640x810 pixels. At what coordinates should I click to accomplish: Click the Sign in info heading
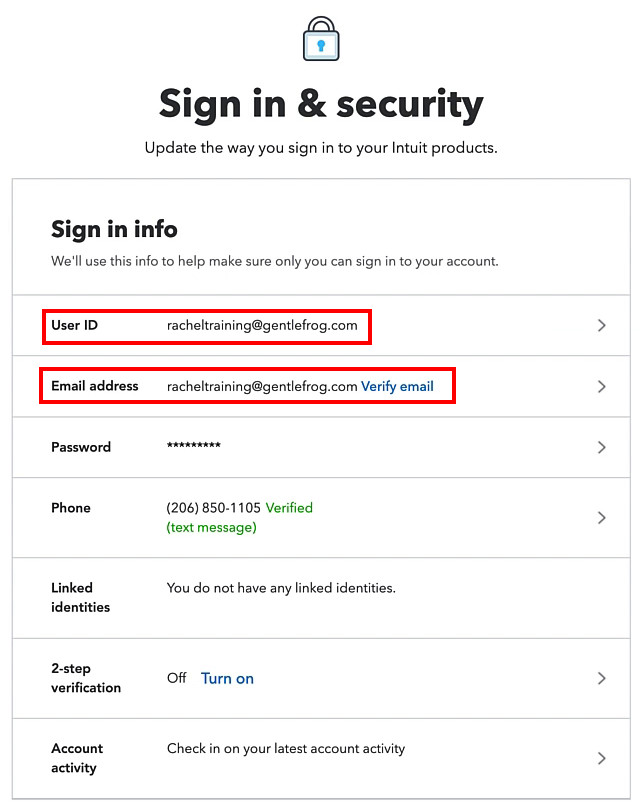114,229
